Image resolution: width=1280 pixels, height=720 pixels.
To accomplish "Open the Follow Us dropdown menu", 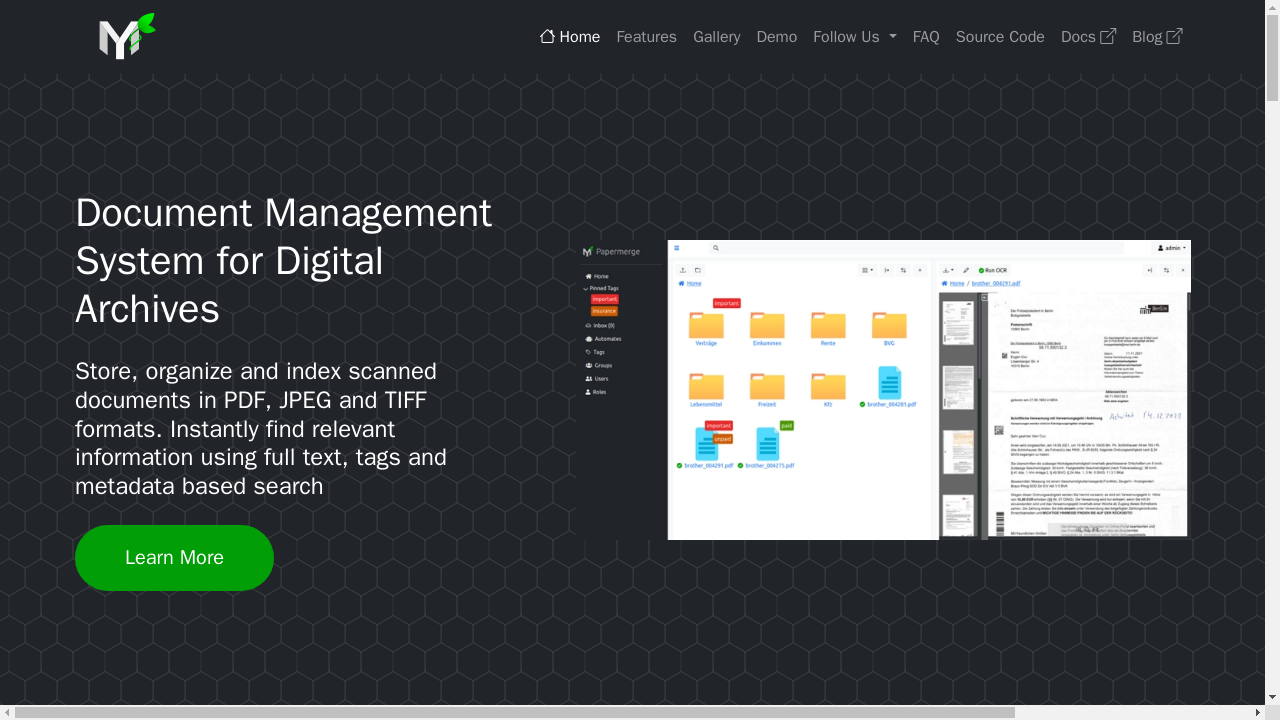I will click(854, 37).
